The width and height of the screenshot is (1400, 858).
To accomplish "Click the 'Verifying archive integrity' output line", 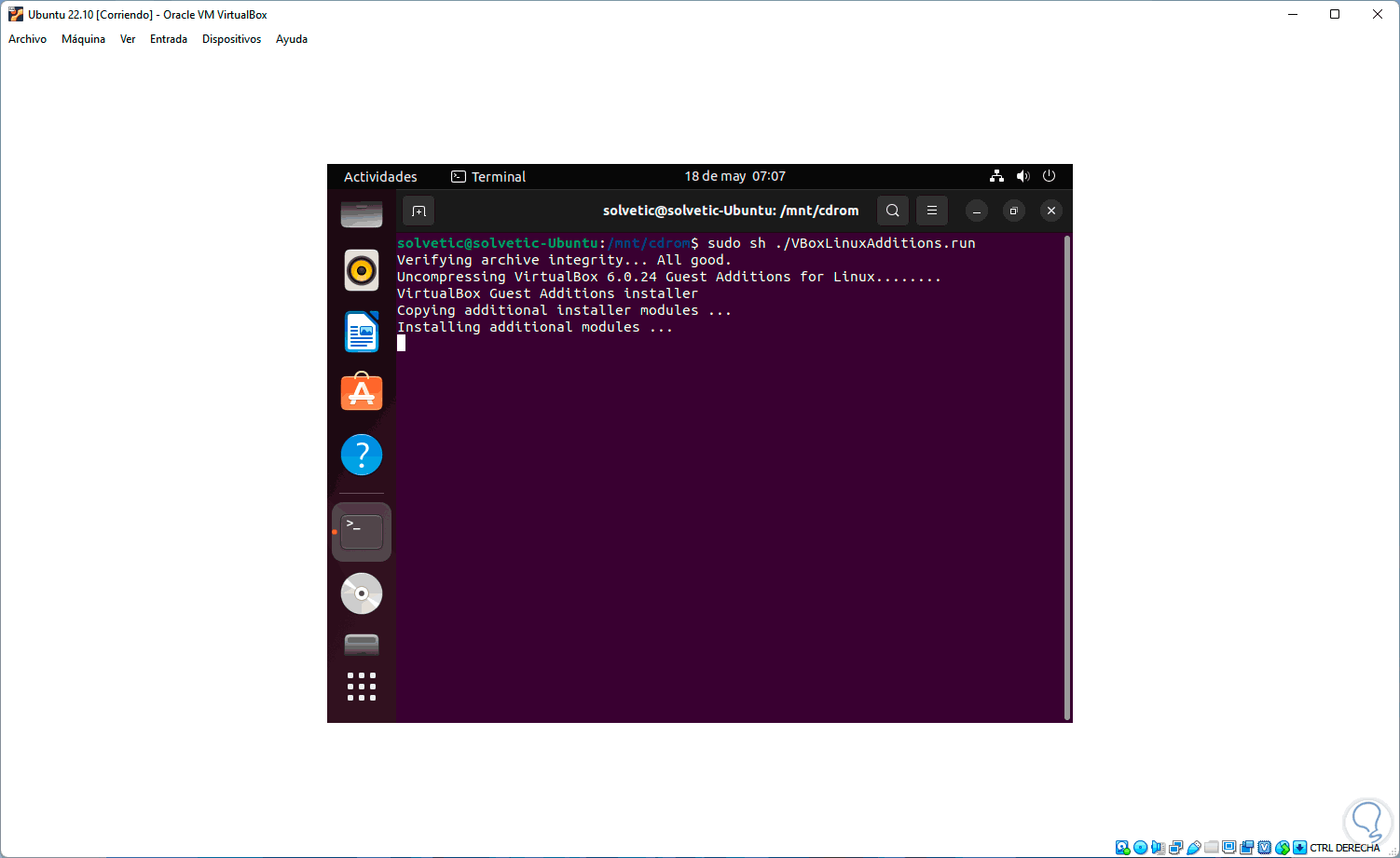I will pos(564,260).
